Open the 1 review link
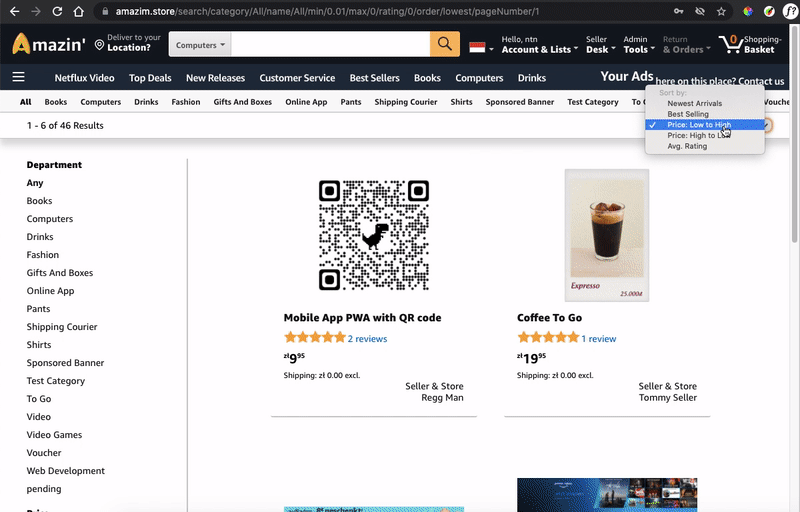This screenshot has height=512, width=800. tap(599, 339)
